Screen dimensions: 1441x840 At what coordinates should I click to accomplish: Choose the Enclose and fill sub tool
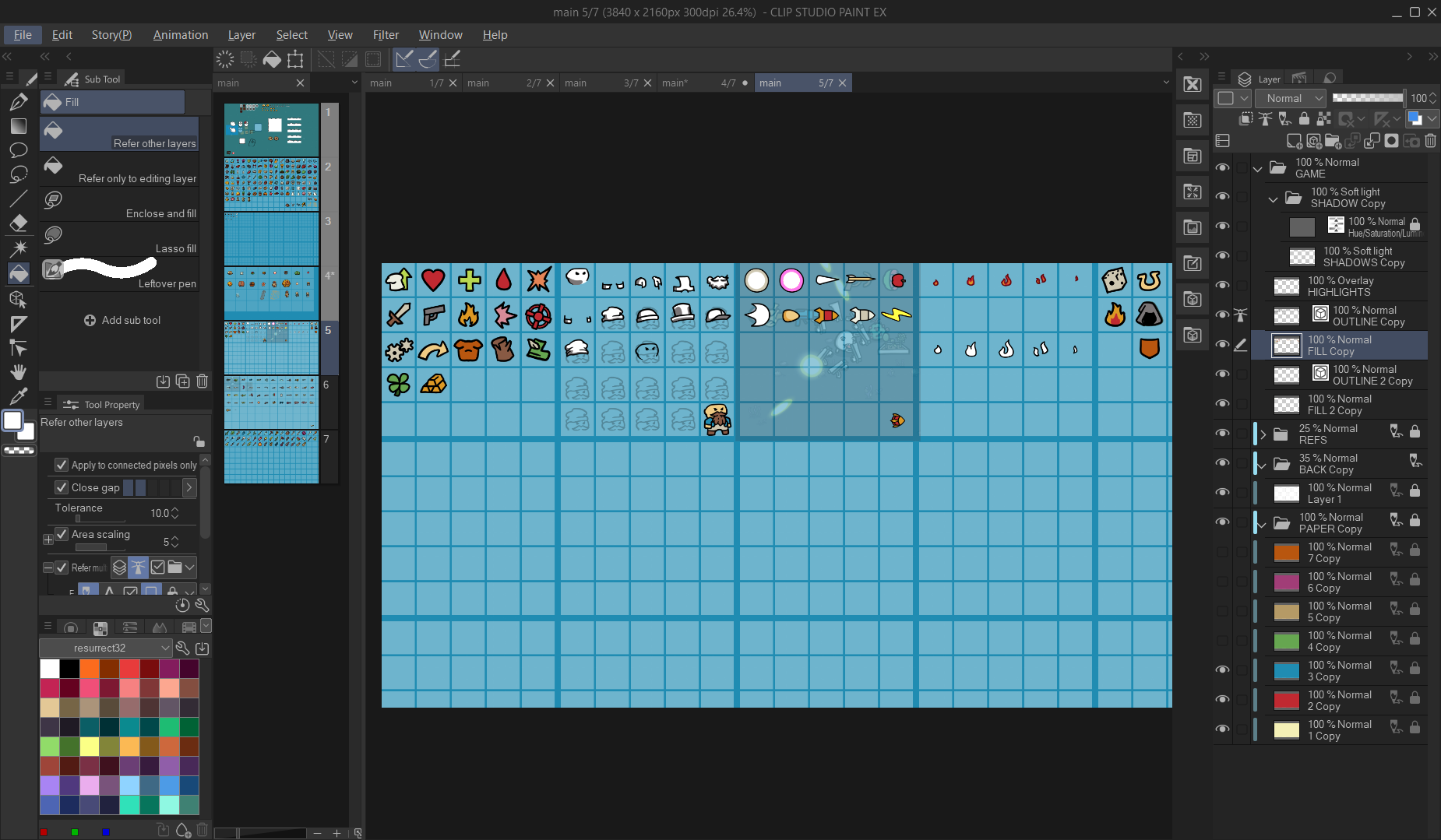click(x=121, y=205)
